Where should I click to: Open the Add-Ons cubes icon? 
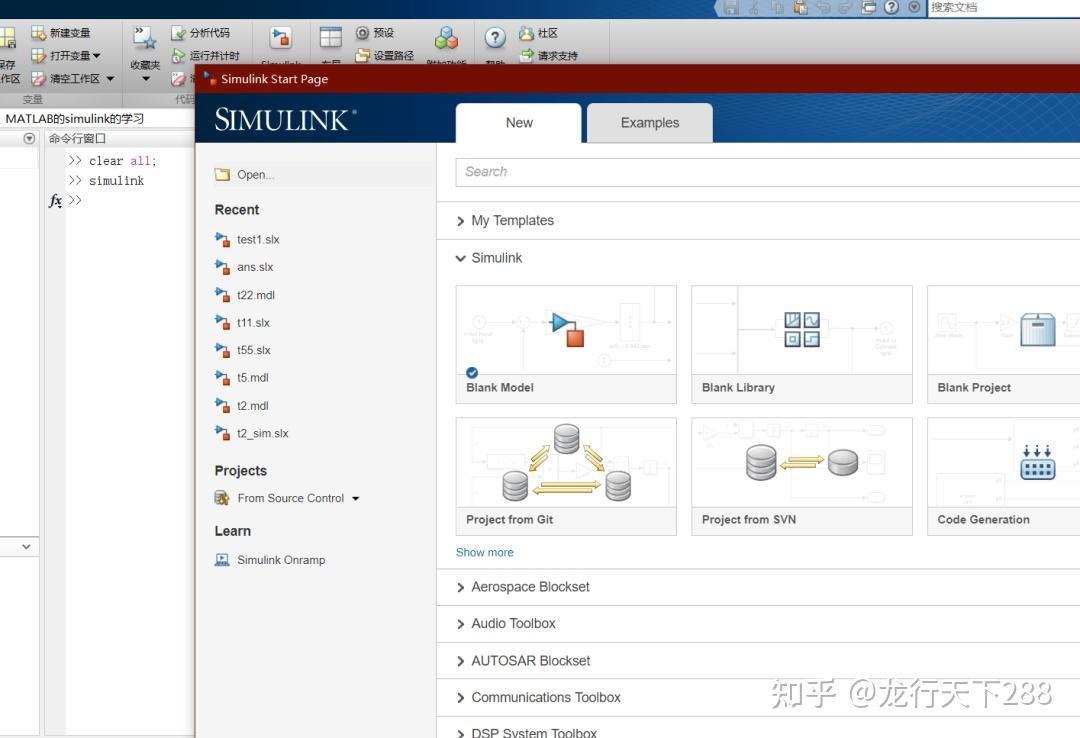click(x=446, y=38)
